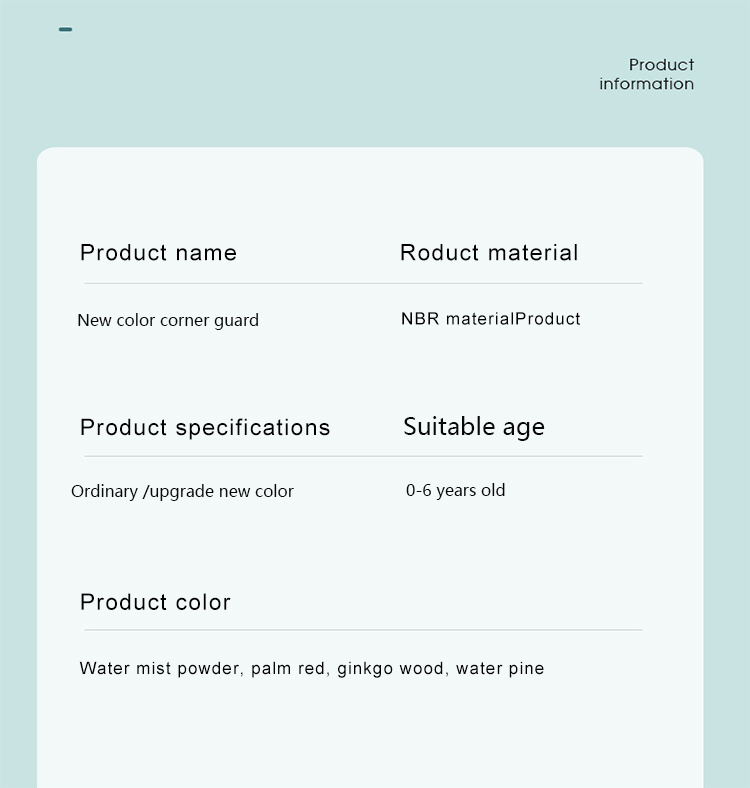Image resolution: width=750 pixels, height=788 pixels.
Task: Click the divider under Product name
Action: (x=363, y=283)
